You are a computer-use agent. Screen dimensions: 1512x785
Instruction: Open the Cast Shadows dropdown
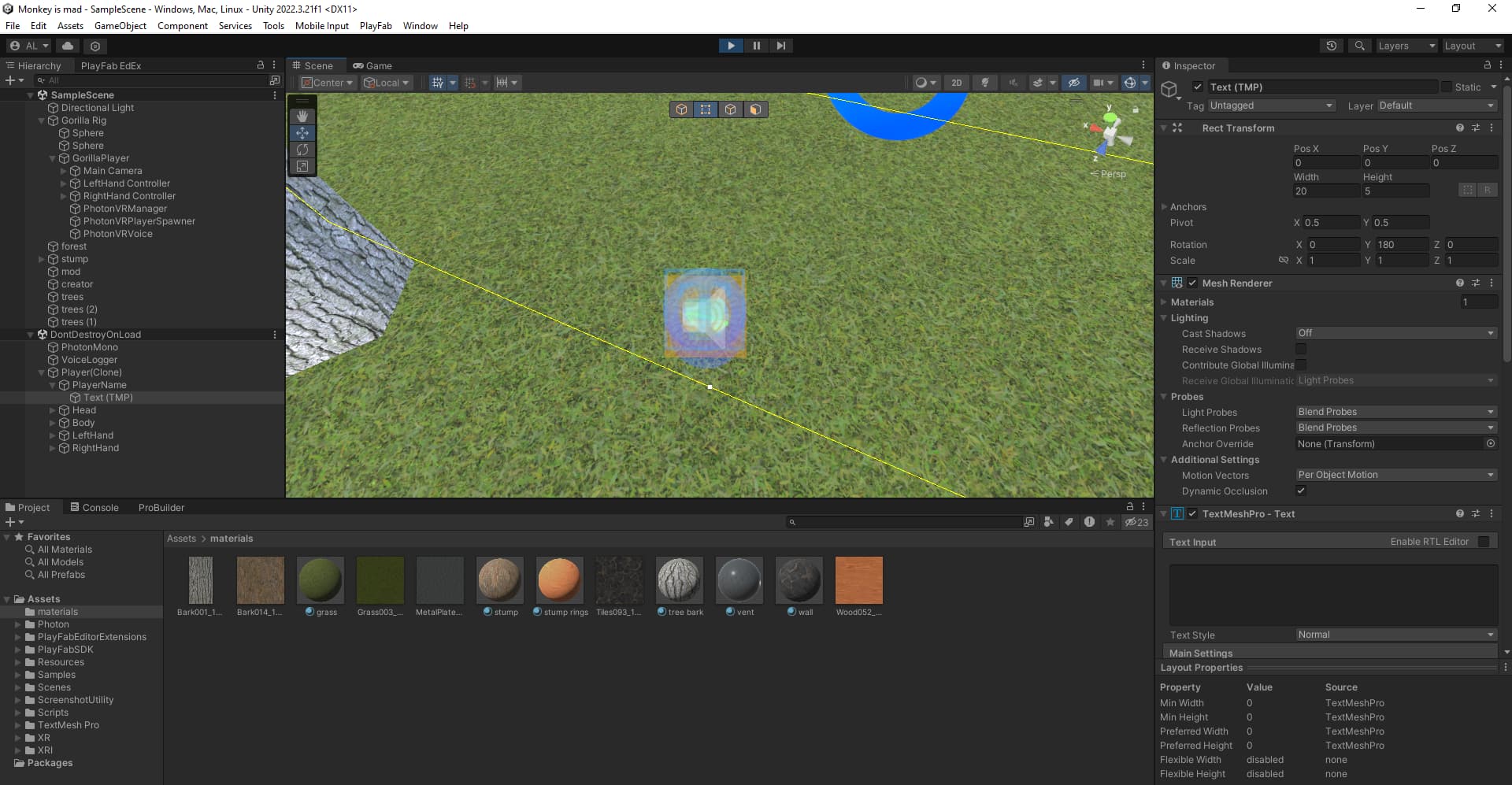click(1394, 333)
